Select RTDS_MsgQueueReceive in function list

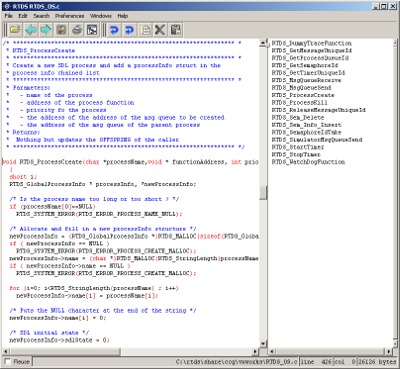click(x=306, y=80)
